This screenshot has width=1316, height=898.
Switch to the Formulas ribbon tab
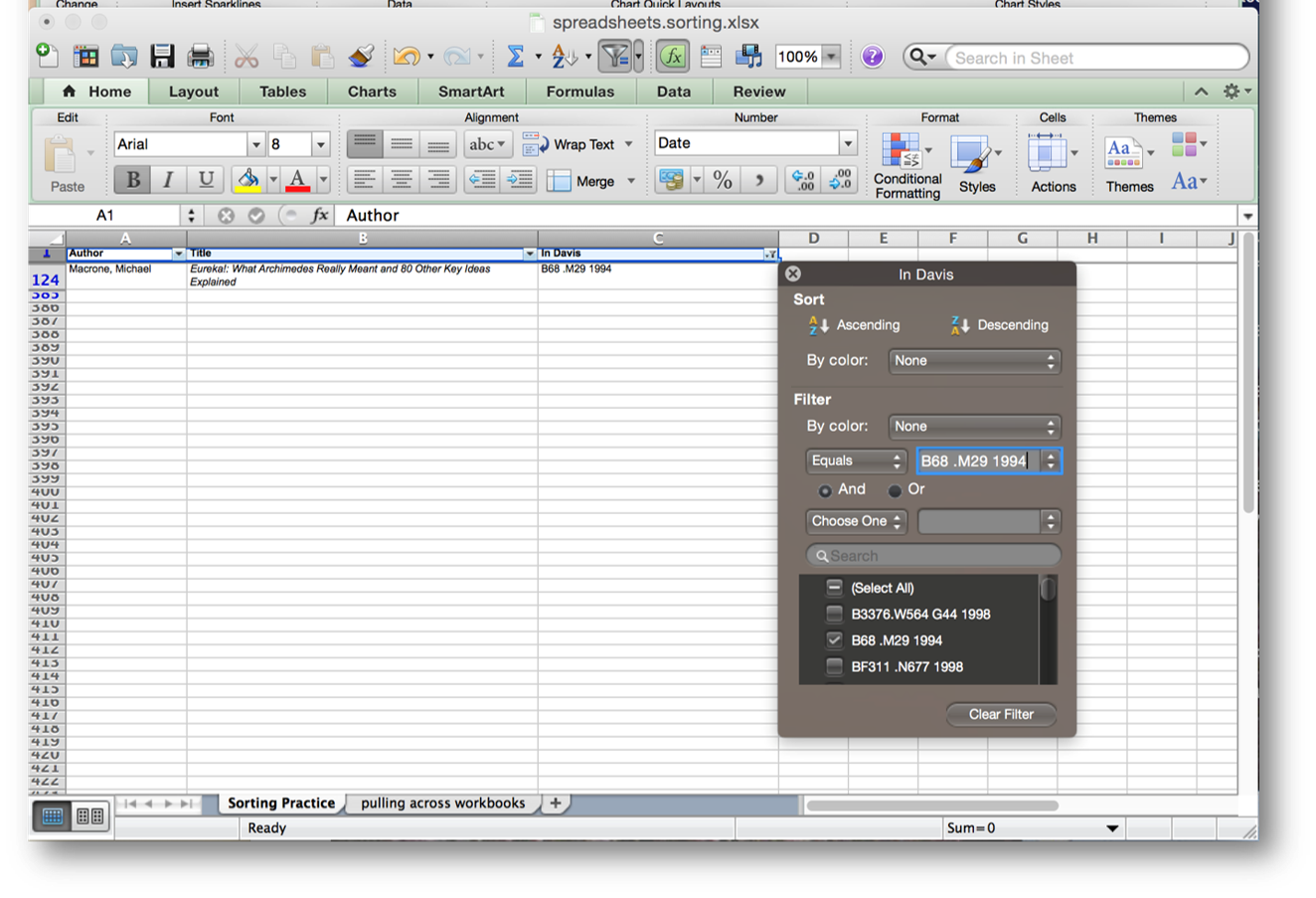click(x=580, y=90)
